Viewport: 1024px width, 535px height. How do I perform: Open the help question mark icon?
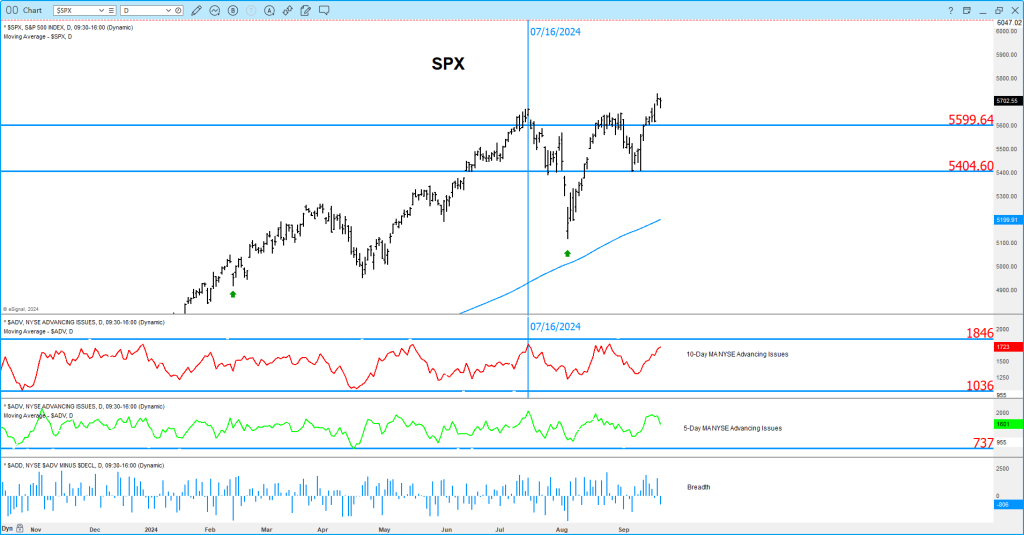950,10
